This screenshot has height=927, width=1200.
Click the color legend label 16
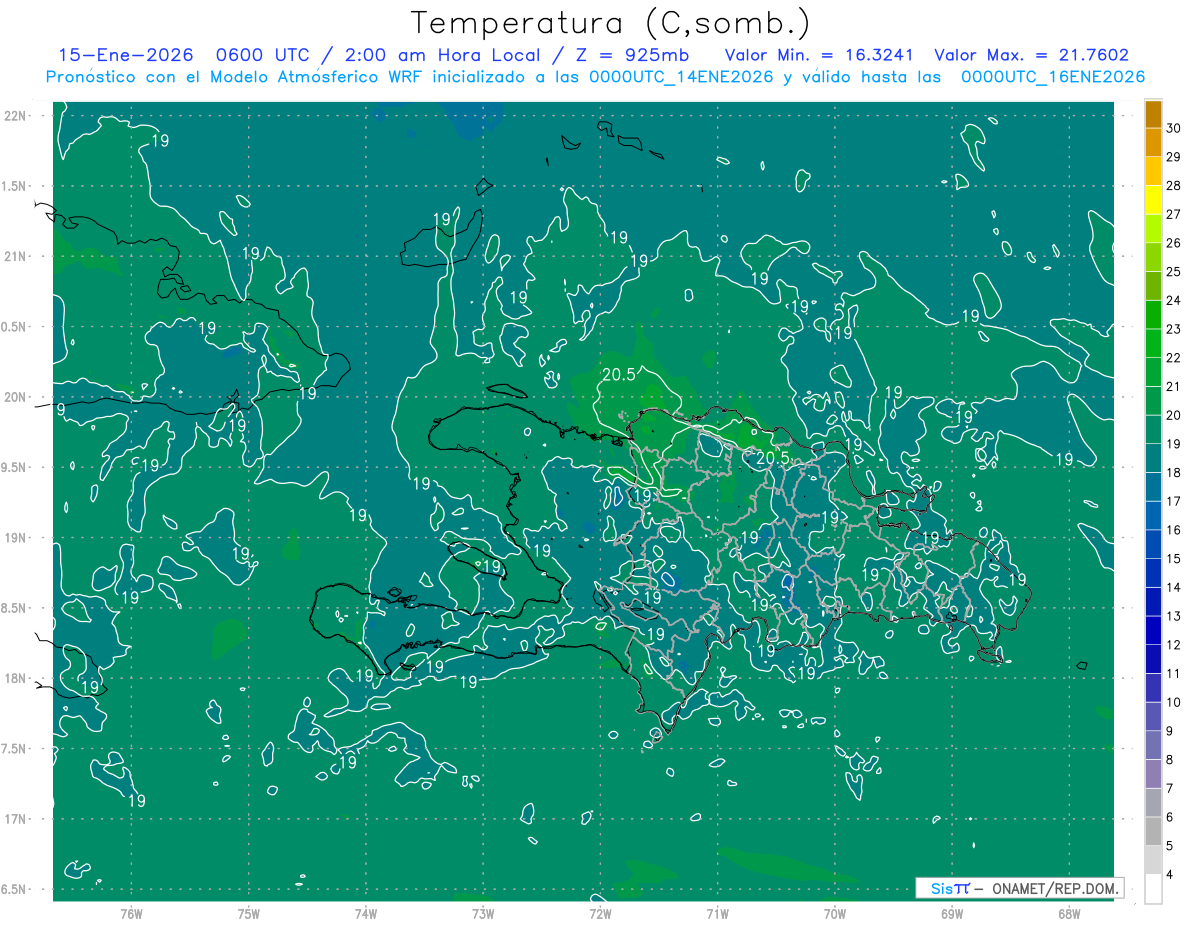pos(1174,530)
